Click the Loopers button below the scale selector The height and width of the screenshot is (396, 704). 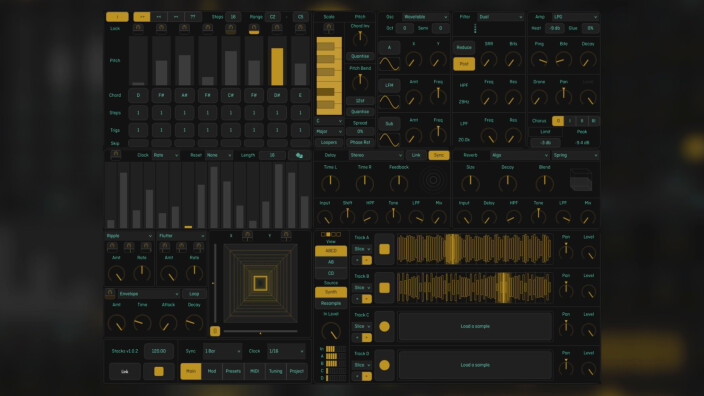[329, 142]
